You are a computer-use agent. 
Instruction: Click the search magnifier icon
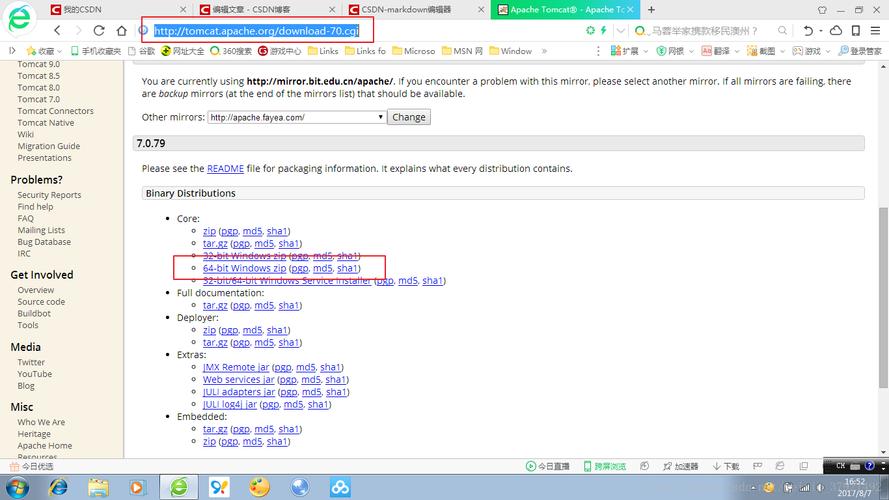[782, 30]
